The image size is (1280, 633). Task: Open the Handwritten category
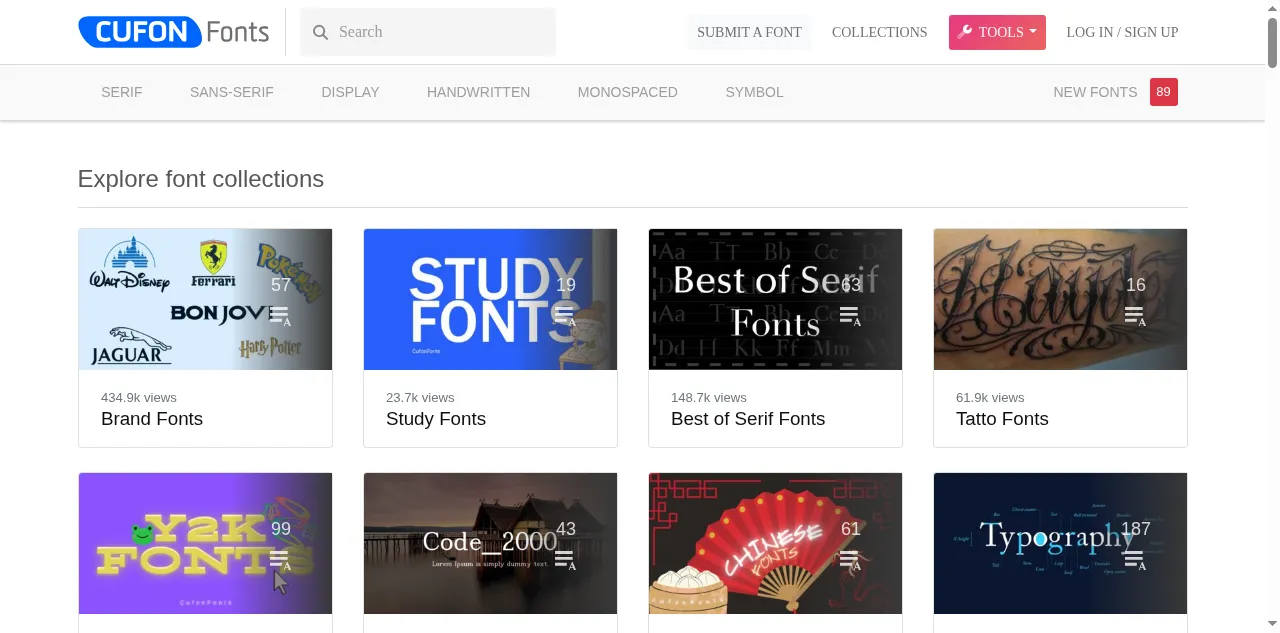point(478,92)
